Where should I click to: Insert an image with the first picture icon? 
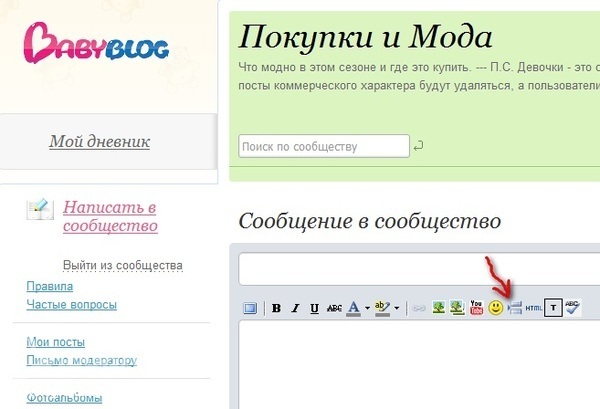tap(439, 308)
